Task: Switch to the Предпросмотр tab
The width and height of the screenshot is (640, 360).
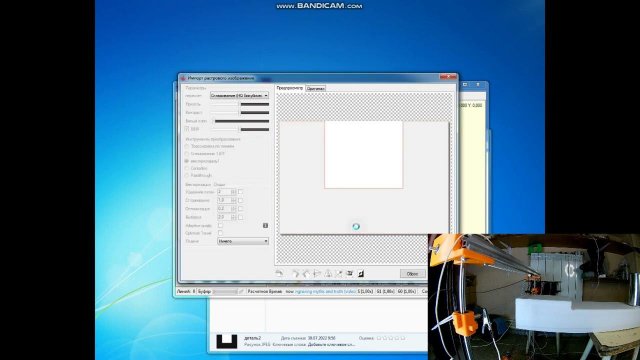Action: point(290,88)
